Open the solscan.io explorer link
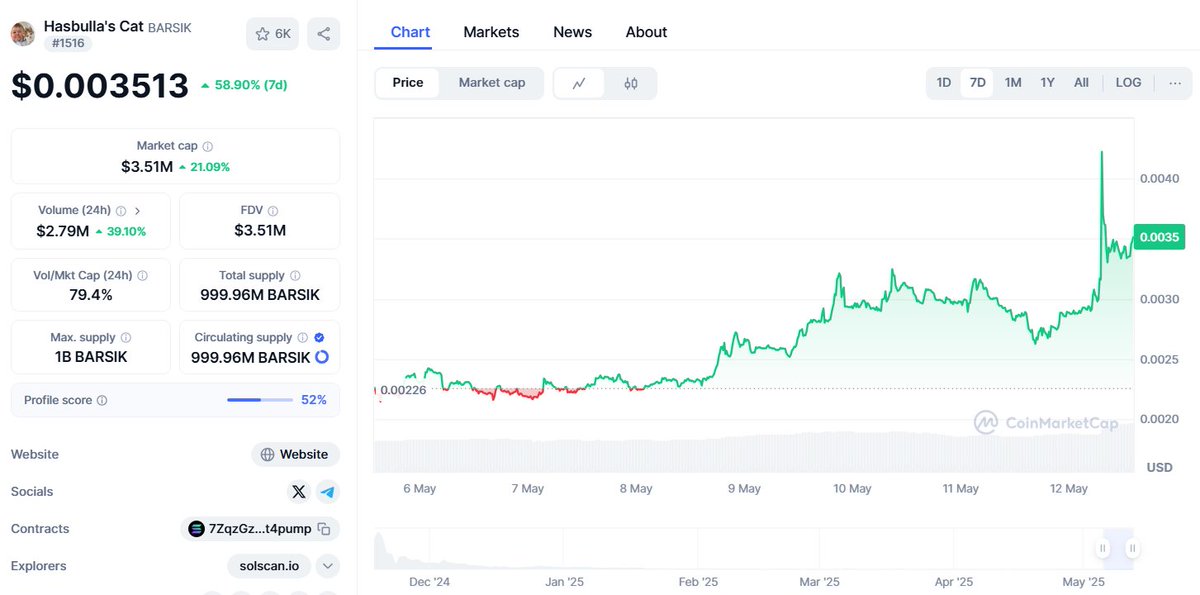Image resolution: width=1200 pixels, height=595 pixels. (x=269, y=566)
